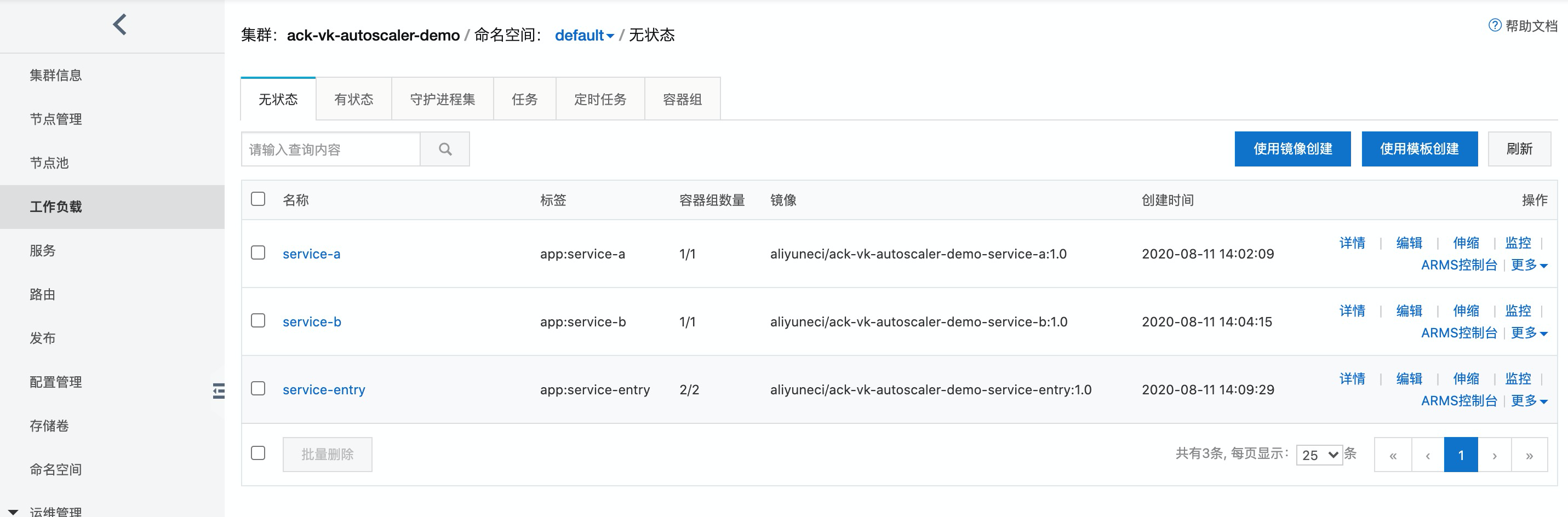Image resolution: width=1568 pixels, height=517 pixels.
Task: Open 命名空间 in sidebar
Action: (55, 469)
